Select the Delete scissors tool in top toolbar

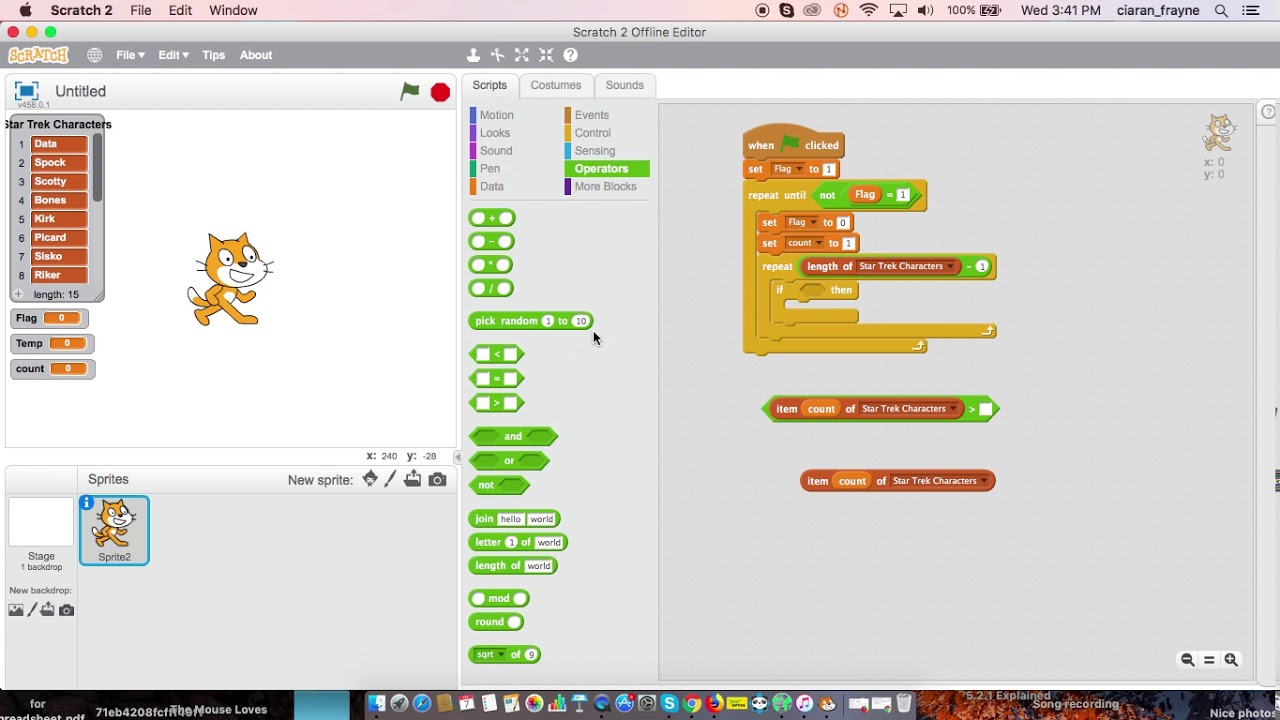[497, 55]
